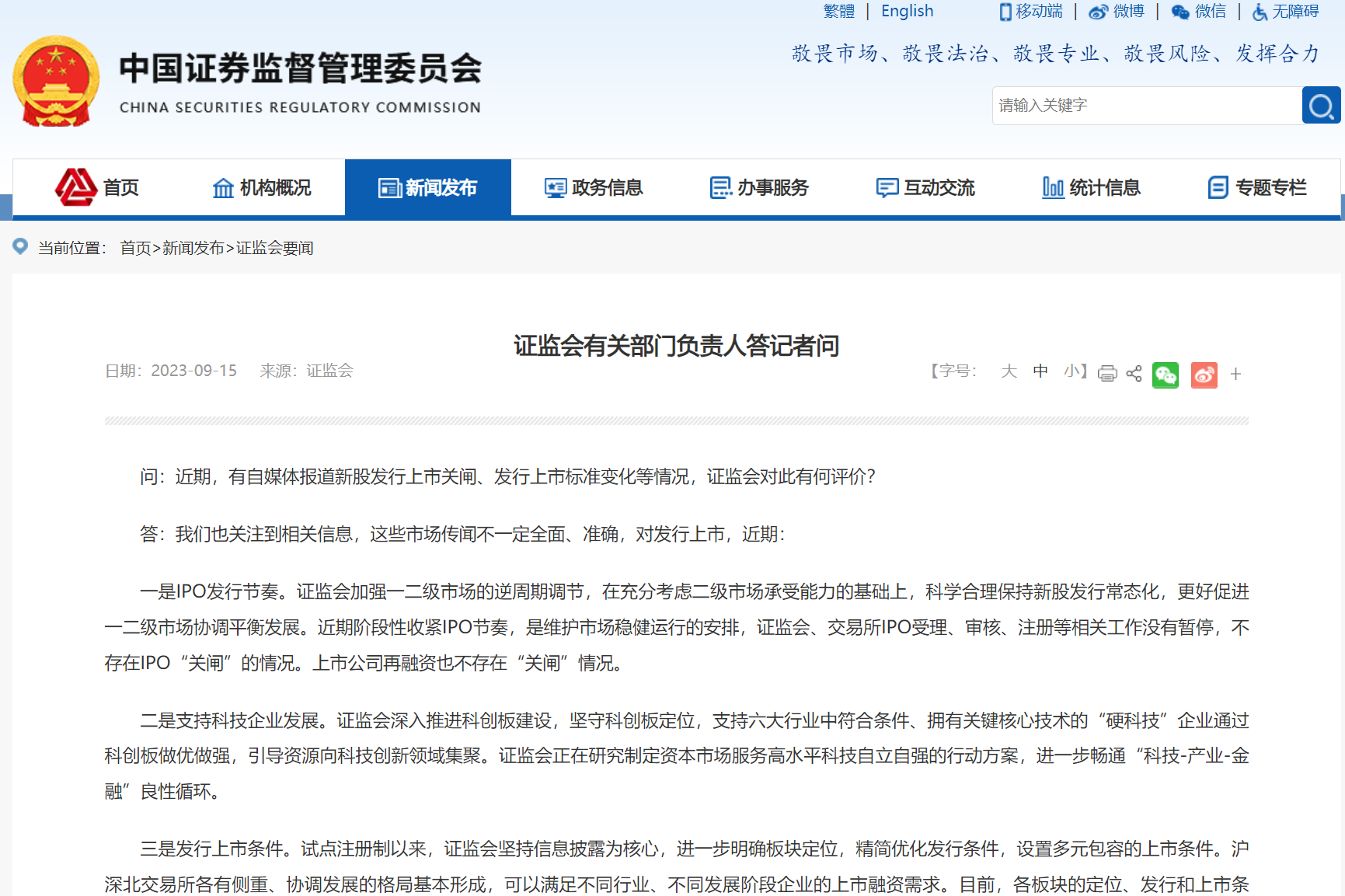The width and height of the screenshot is (1345, 896).
Task: Open the 统计信息 menu
Action: 1091,187
